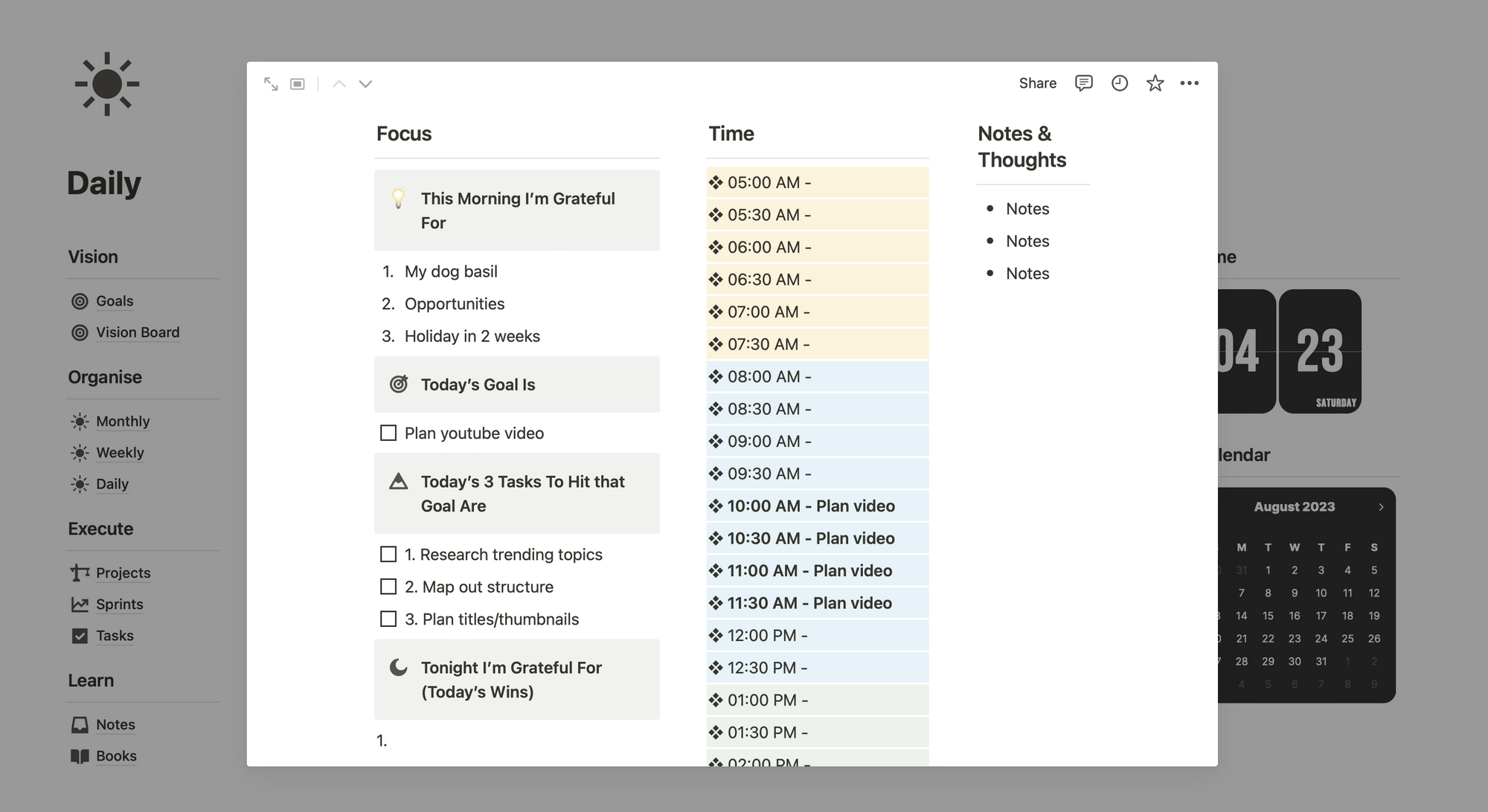Select August 15 on calendar widget
Screen dimensions: 1488x812
1268,616
